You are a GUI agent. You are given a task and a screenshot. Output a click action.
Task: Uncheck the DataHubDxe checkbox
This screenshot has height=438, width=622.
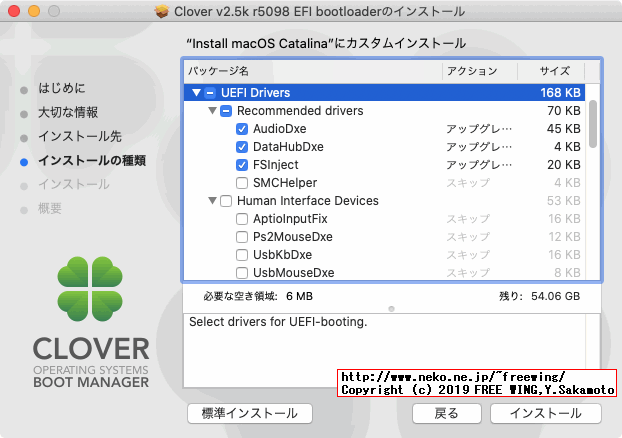click(x=242, y=147)
